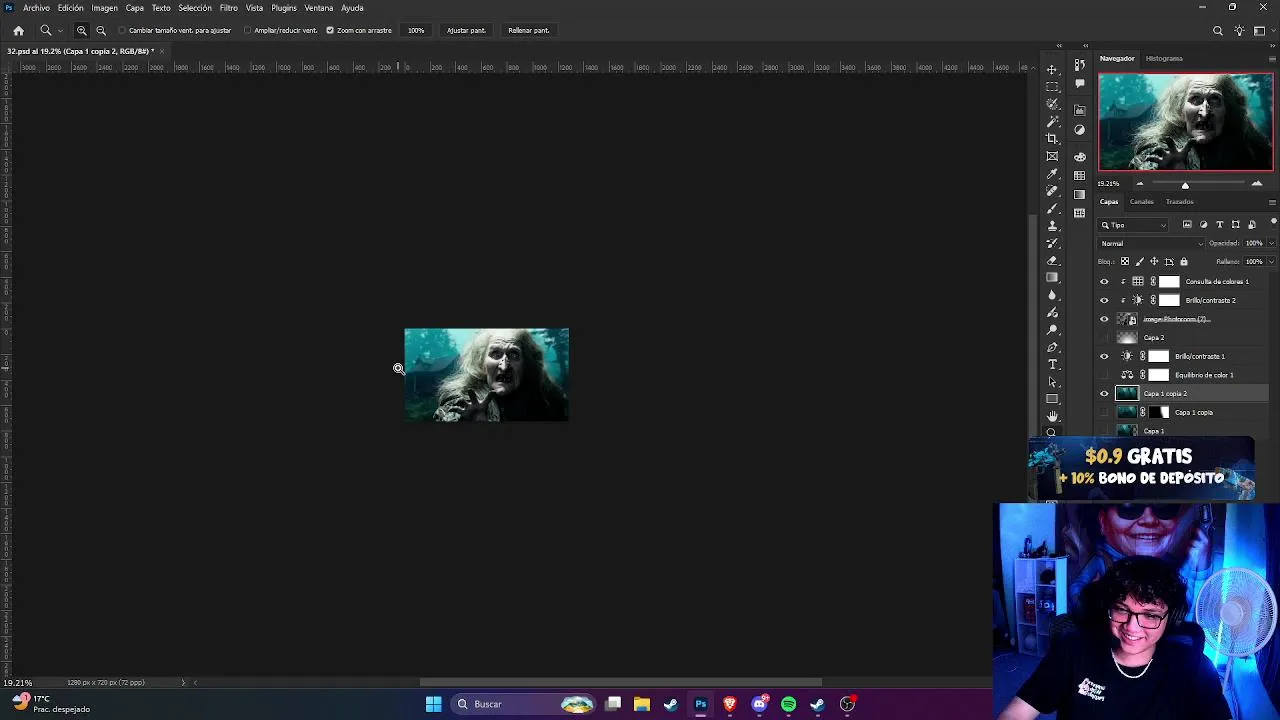Switch to the Canales tab
The image size is (1280, 720).
[1141, 202]
